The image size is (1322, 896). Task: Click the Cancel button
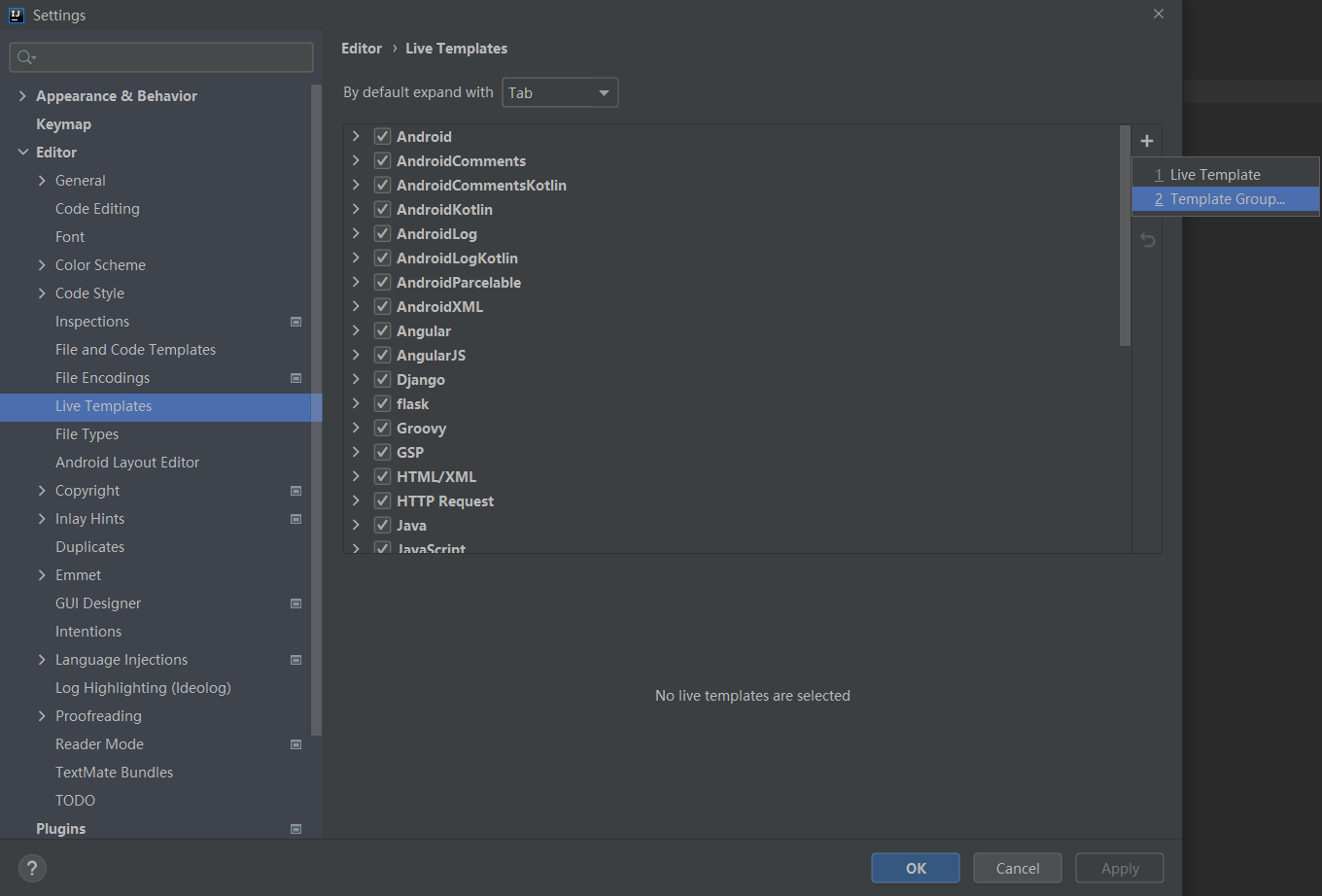(x=1018, y=868)
